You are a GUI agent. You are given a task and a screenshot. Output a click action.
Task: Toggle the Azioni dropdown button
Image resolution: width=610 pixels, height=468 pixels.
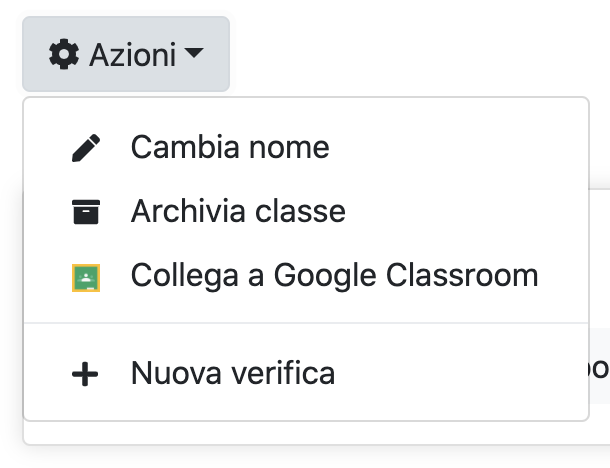(x=126, y=54)
